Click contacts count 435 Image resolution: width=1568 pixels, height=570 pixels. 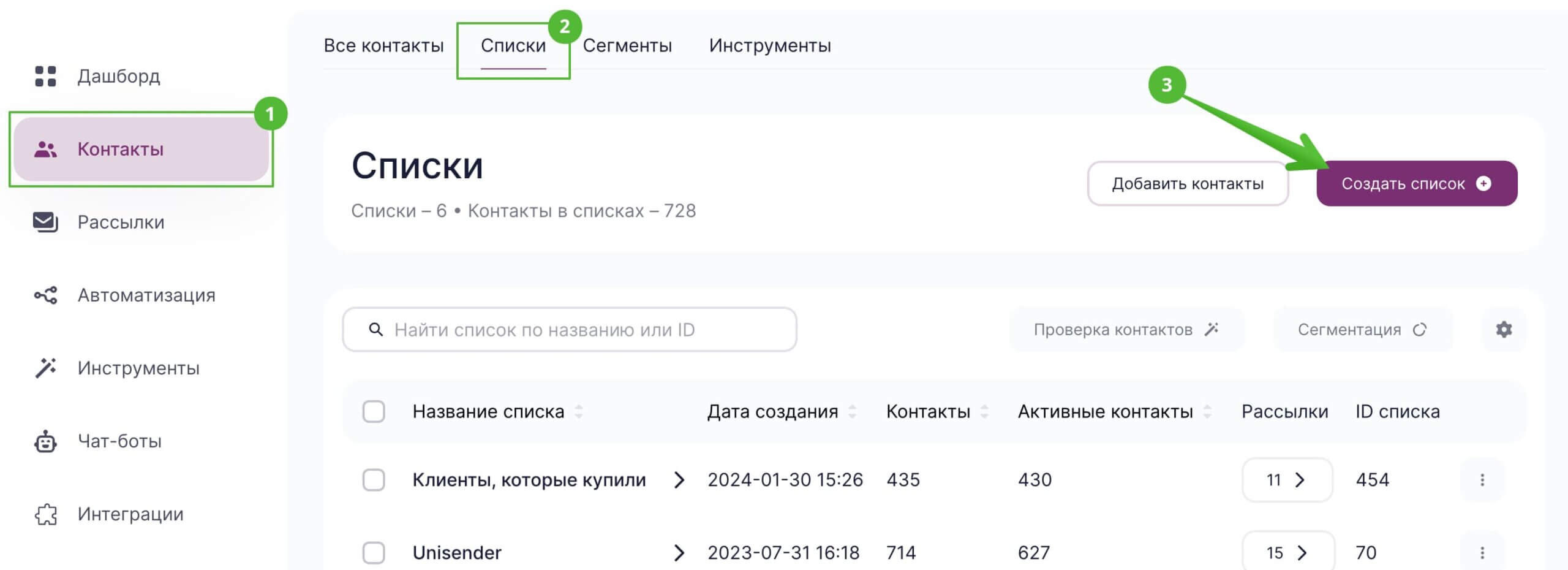(903, 480)
